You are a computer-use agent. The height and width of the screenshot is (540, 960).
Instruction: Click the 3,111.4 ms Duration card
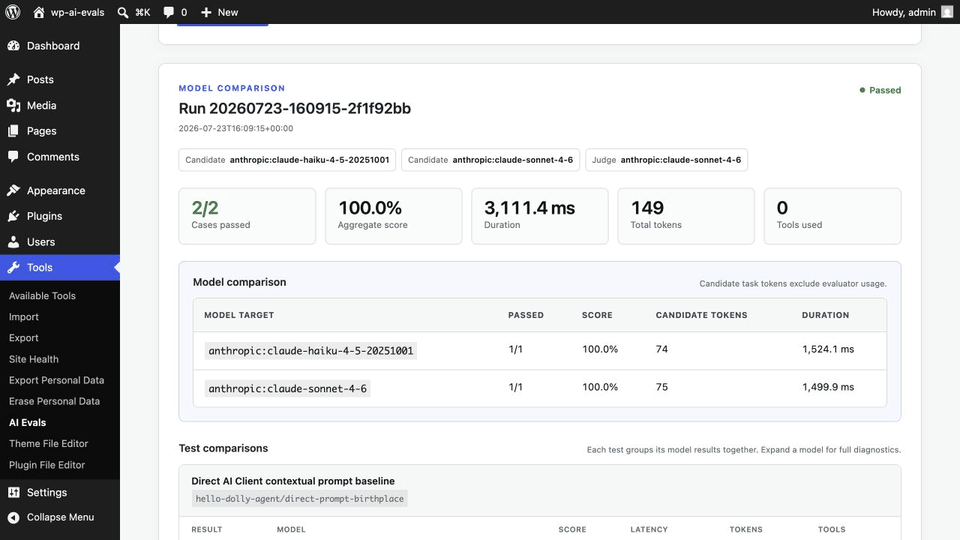pos(540,216)
